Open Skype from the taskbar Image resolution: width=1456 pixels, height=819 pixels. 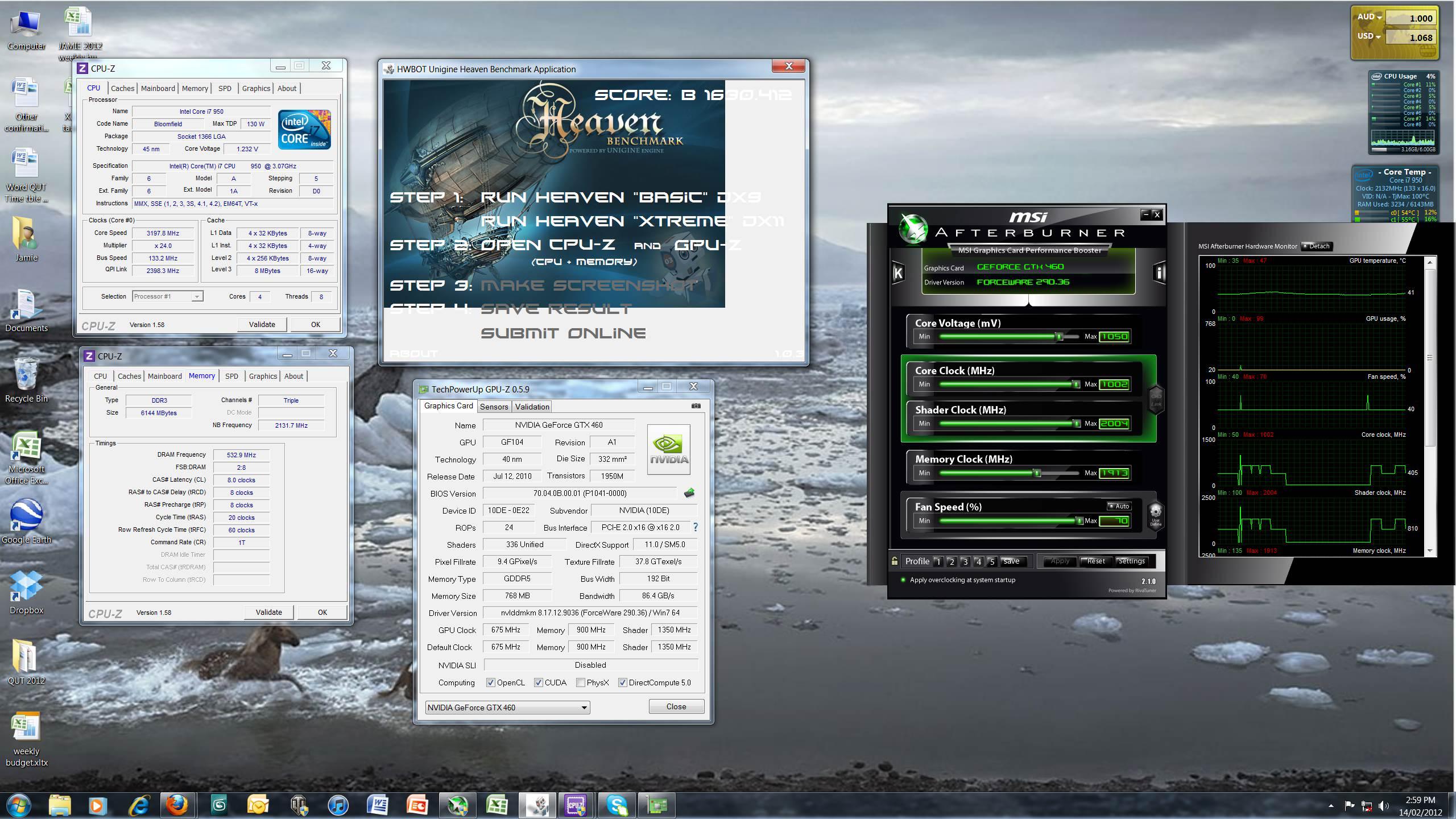click(x=617, y=805)
